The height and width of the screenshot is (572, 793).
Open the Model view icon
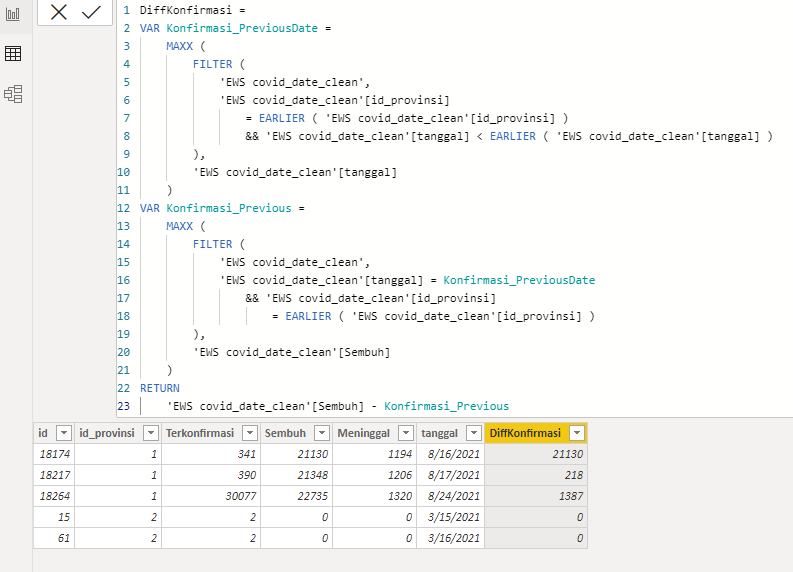pyautogui.click(x=13, y=94)
